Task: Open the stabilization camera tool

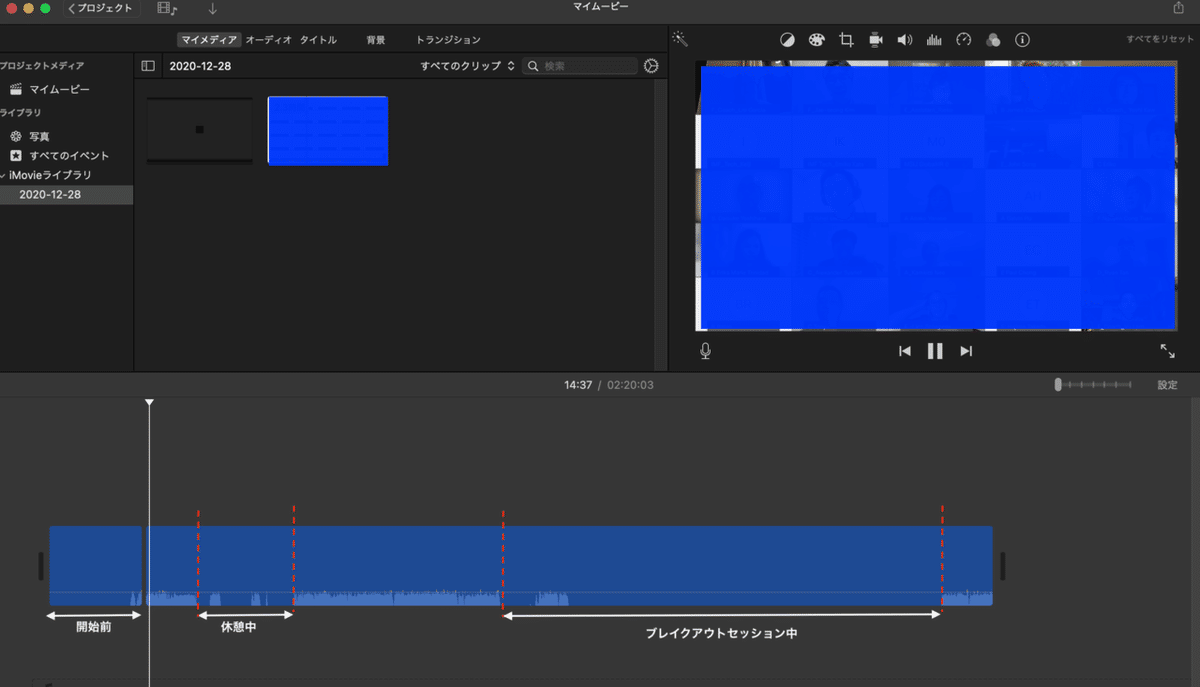Action: click(x=875, y=40)
